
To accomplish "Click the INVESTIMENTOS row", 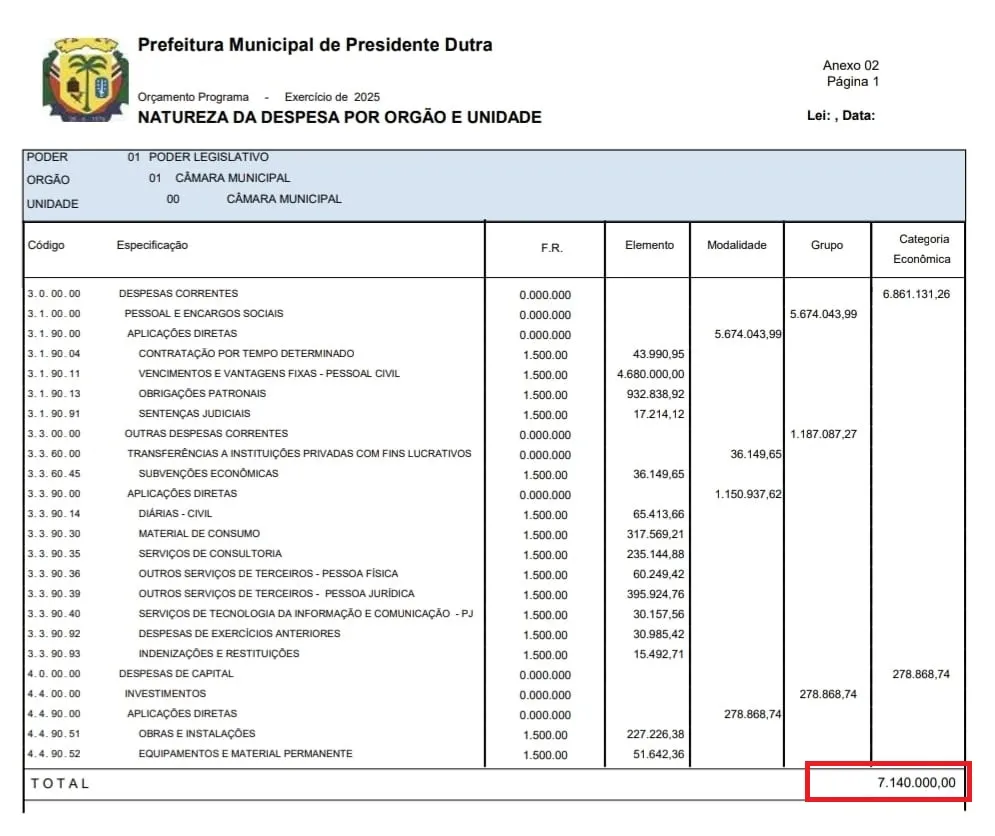I will (x=165, y=694).
